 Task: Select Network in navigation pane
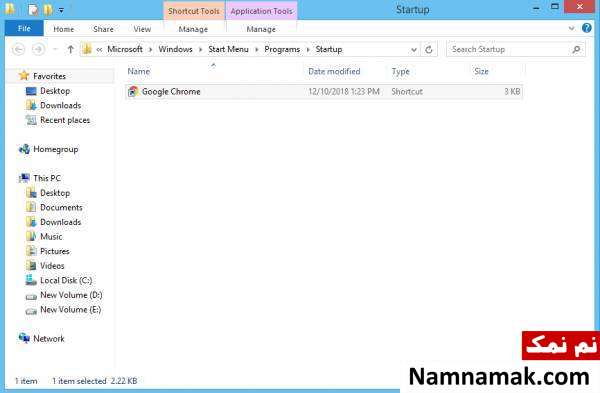[x=49, y=339]
